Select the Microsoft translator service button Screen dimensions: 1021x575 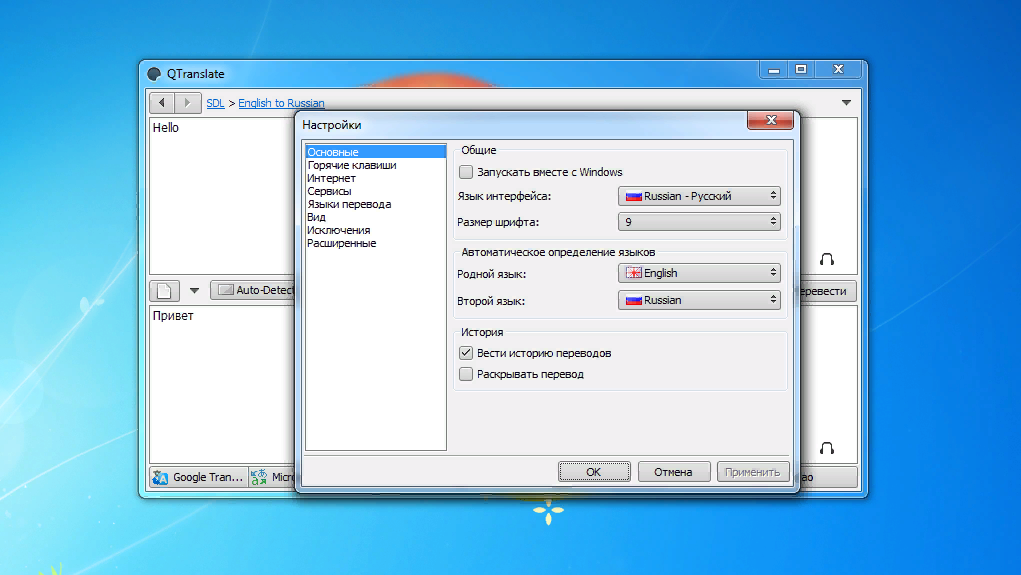(273, 477)
